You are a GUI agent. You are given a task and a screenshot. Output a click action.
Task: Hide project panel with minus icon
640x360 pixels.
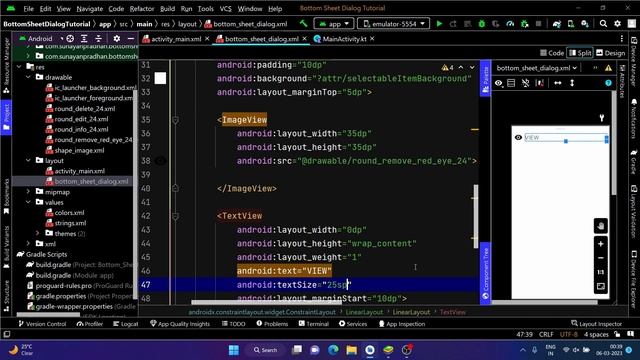click(x=131, y=38)
